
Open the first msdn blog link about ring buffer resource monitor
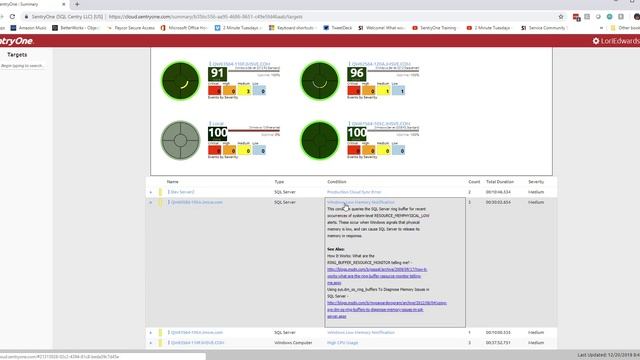coord(377,276)
